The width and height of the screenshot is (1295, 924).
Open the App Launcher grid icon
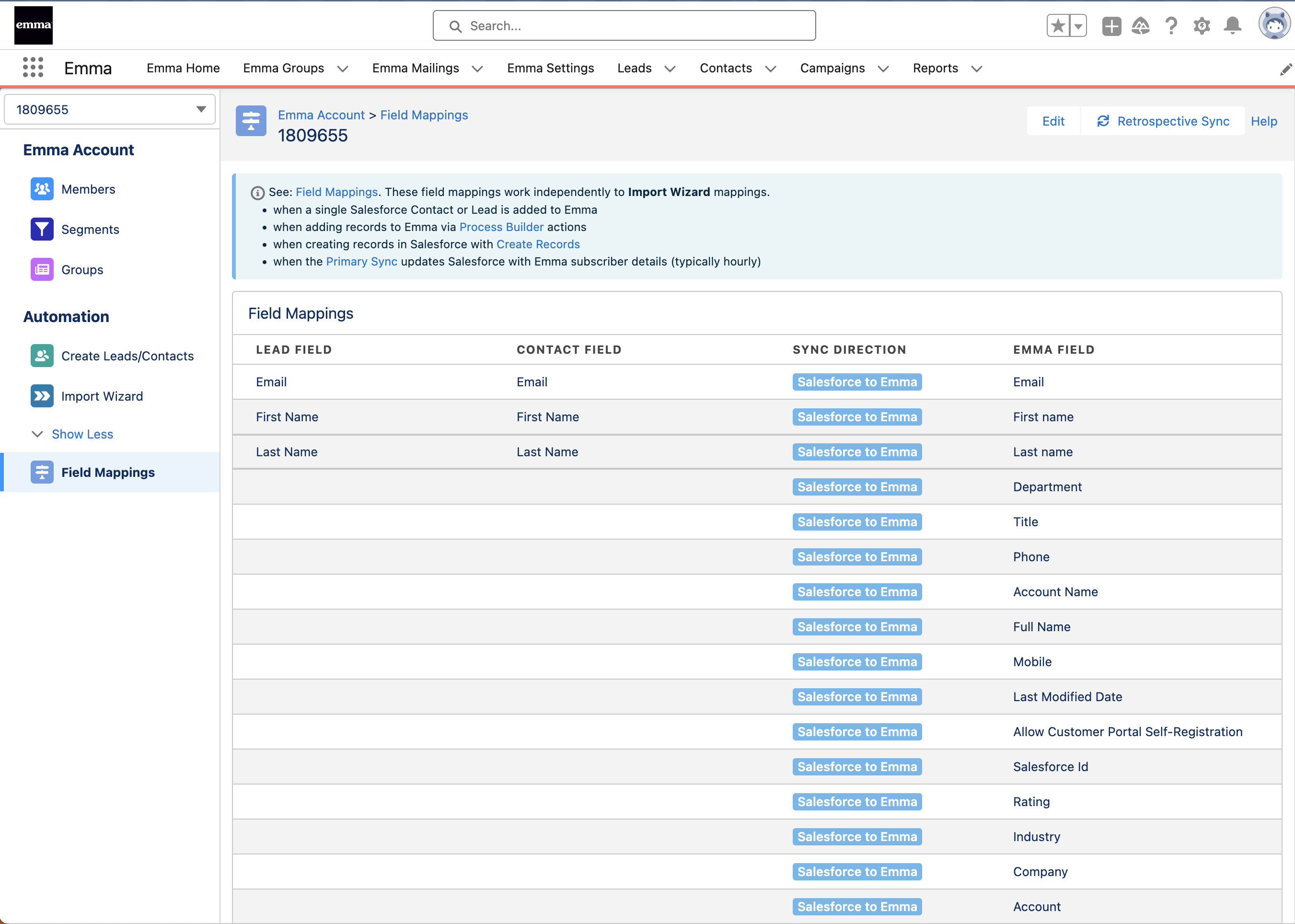(33, 68)
